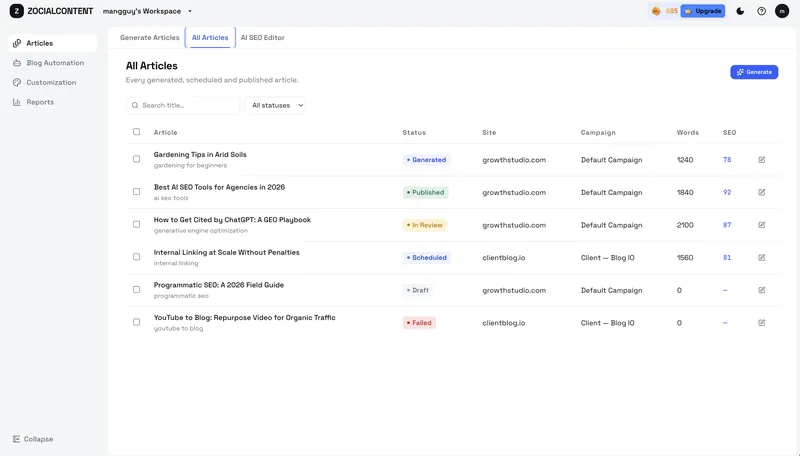Open the help question mark icon
This screenshot has width=800, height=456.
(761, 11)
